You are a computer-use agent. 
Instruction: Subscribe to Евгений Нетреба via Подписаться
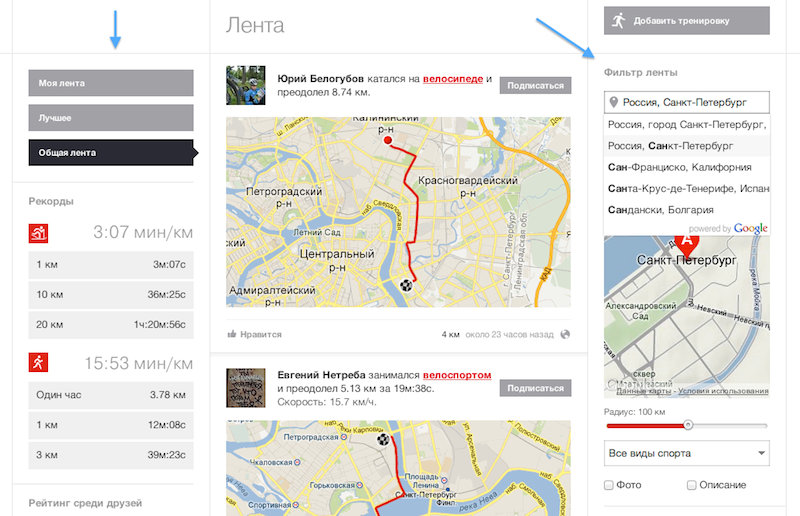[535, 388]
